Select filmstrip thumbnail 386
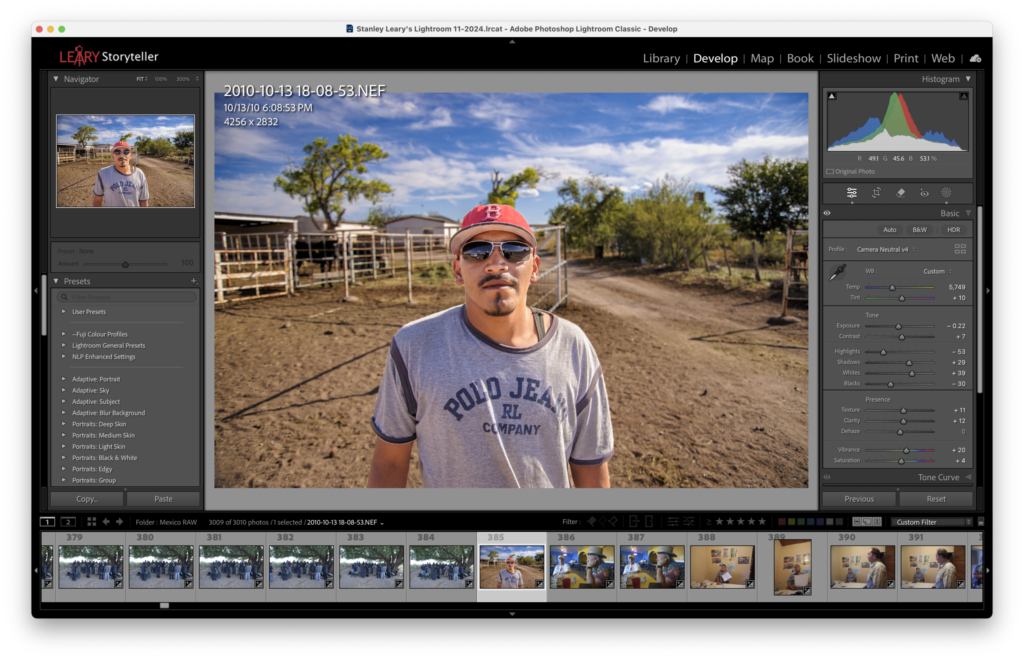The image size is (1024, 660). click(581, 567)
